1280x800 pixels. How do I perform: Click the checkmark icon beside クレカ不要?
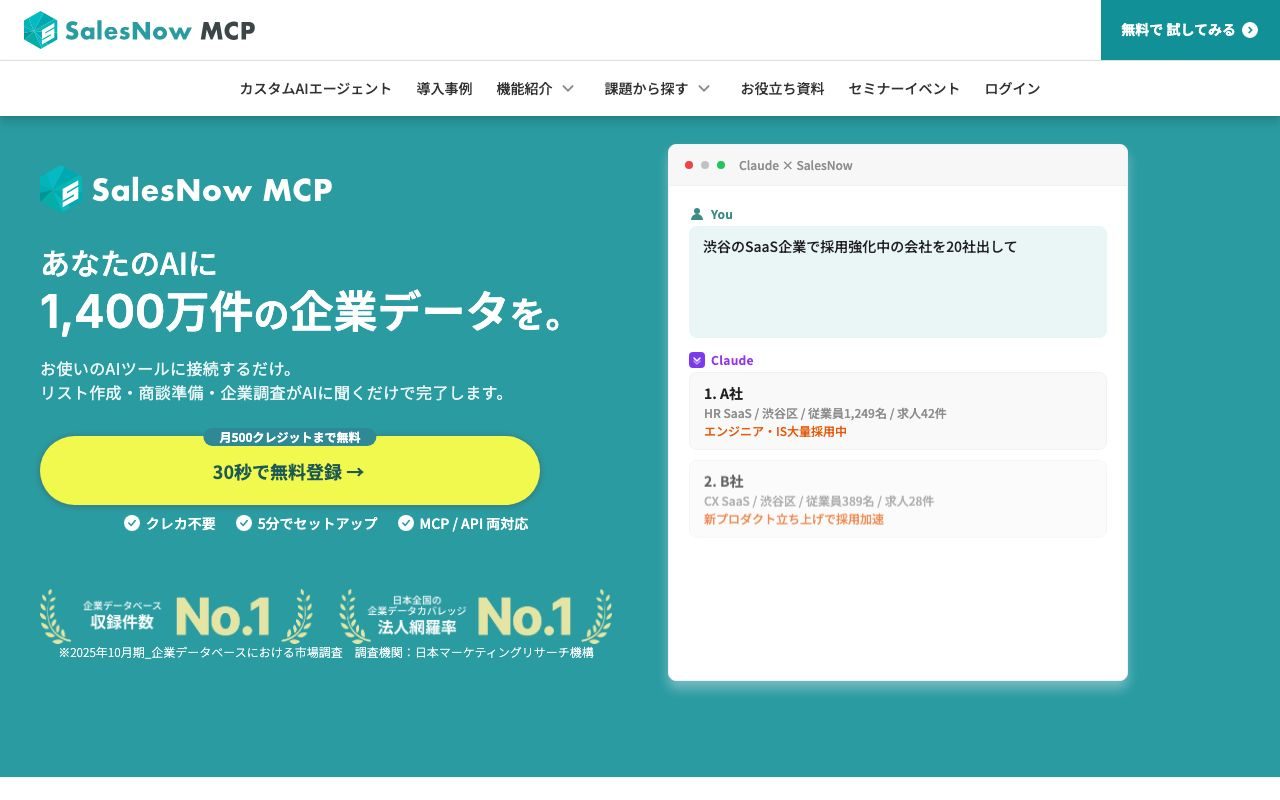point(132,523)
